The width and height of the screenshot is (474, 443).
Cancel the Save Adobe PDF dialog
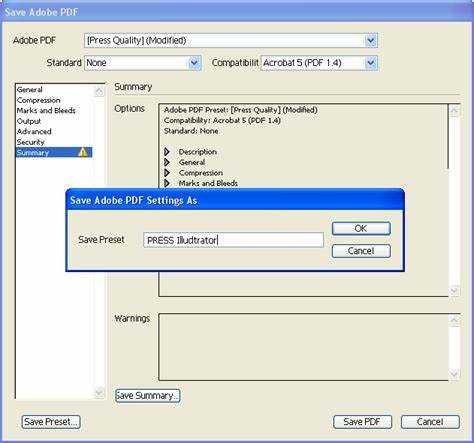pyautogui.click(x=430, y=422)
